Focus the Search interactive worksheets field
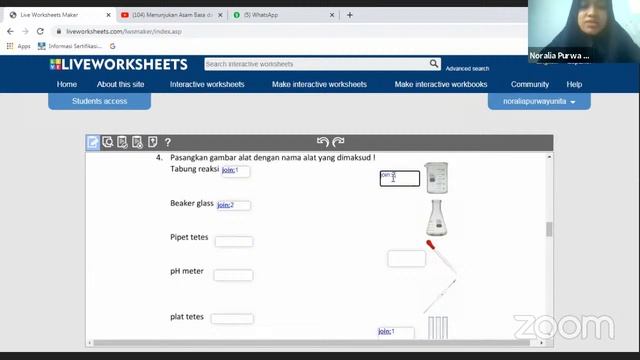640x360 pixels. [x=316, y=64]
